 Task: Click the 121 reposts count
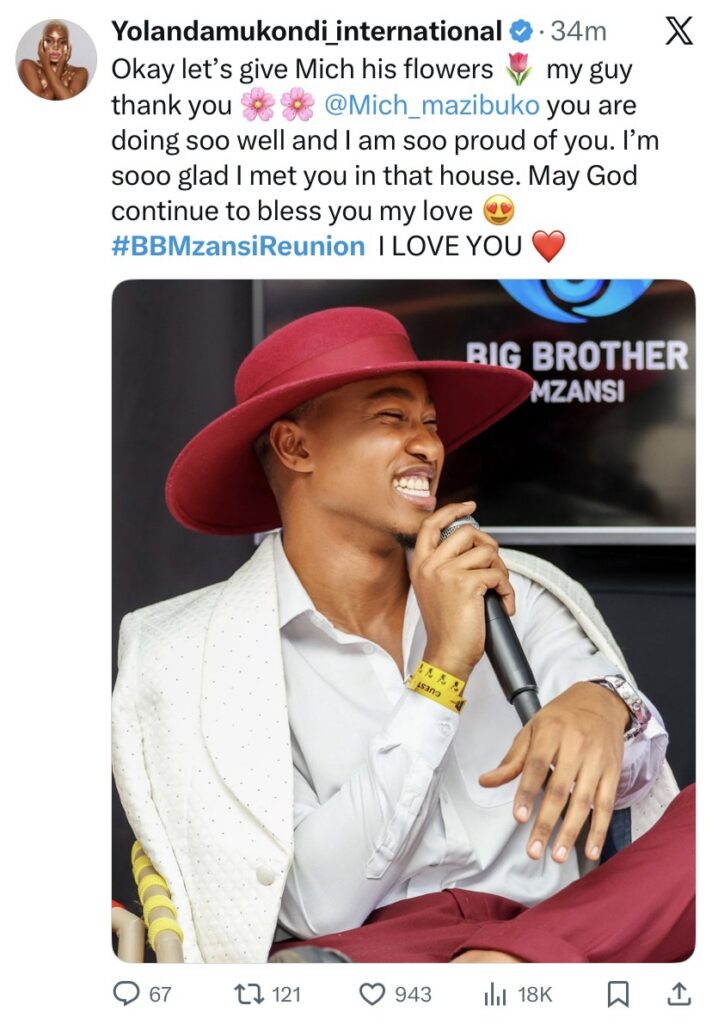[x=287, y=993]
